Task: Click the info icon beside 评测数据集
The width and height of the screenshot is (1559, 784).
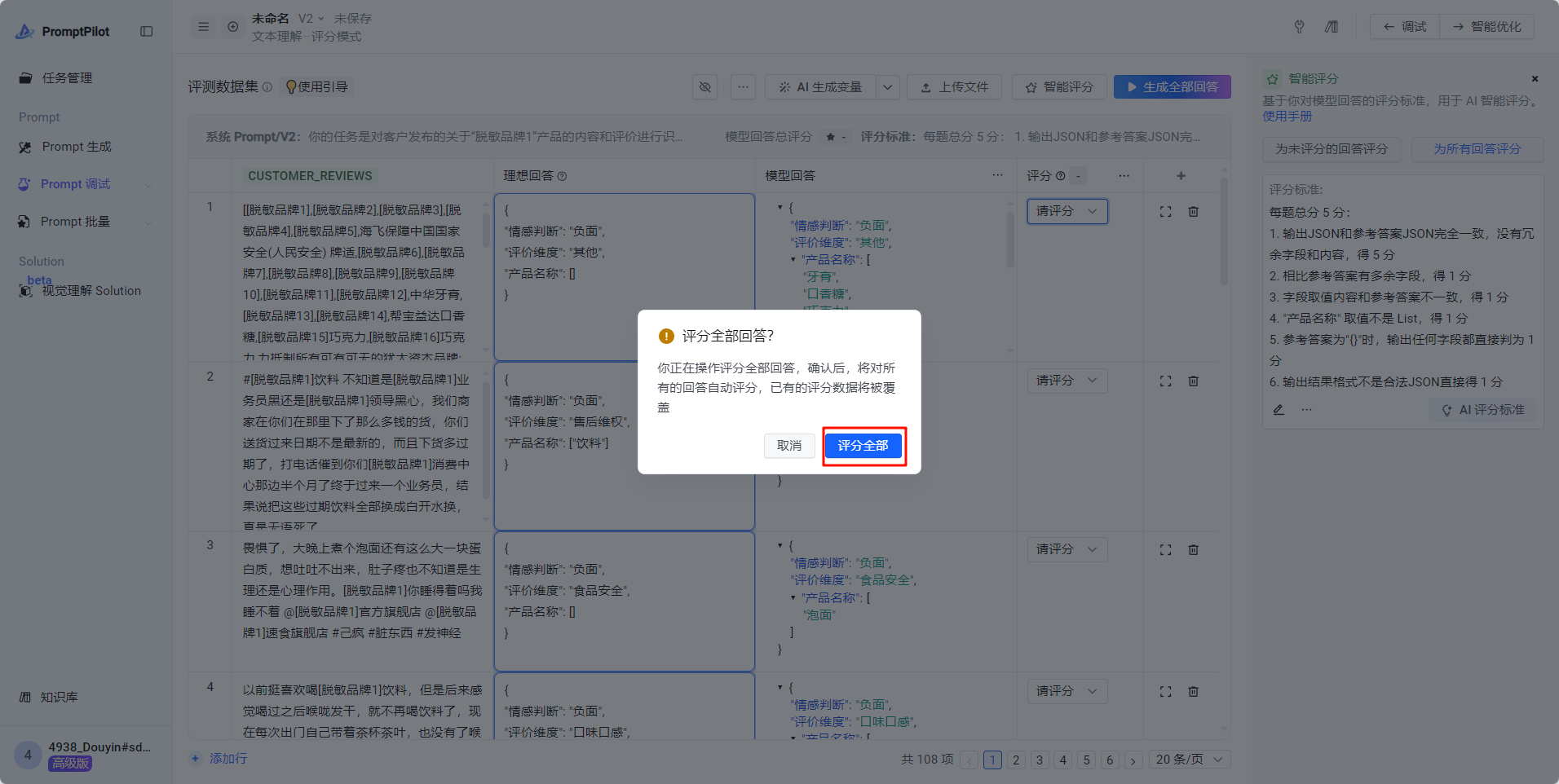Action: 267,86
